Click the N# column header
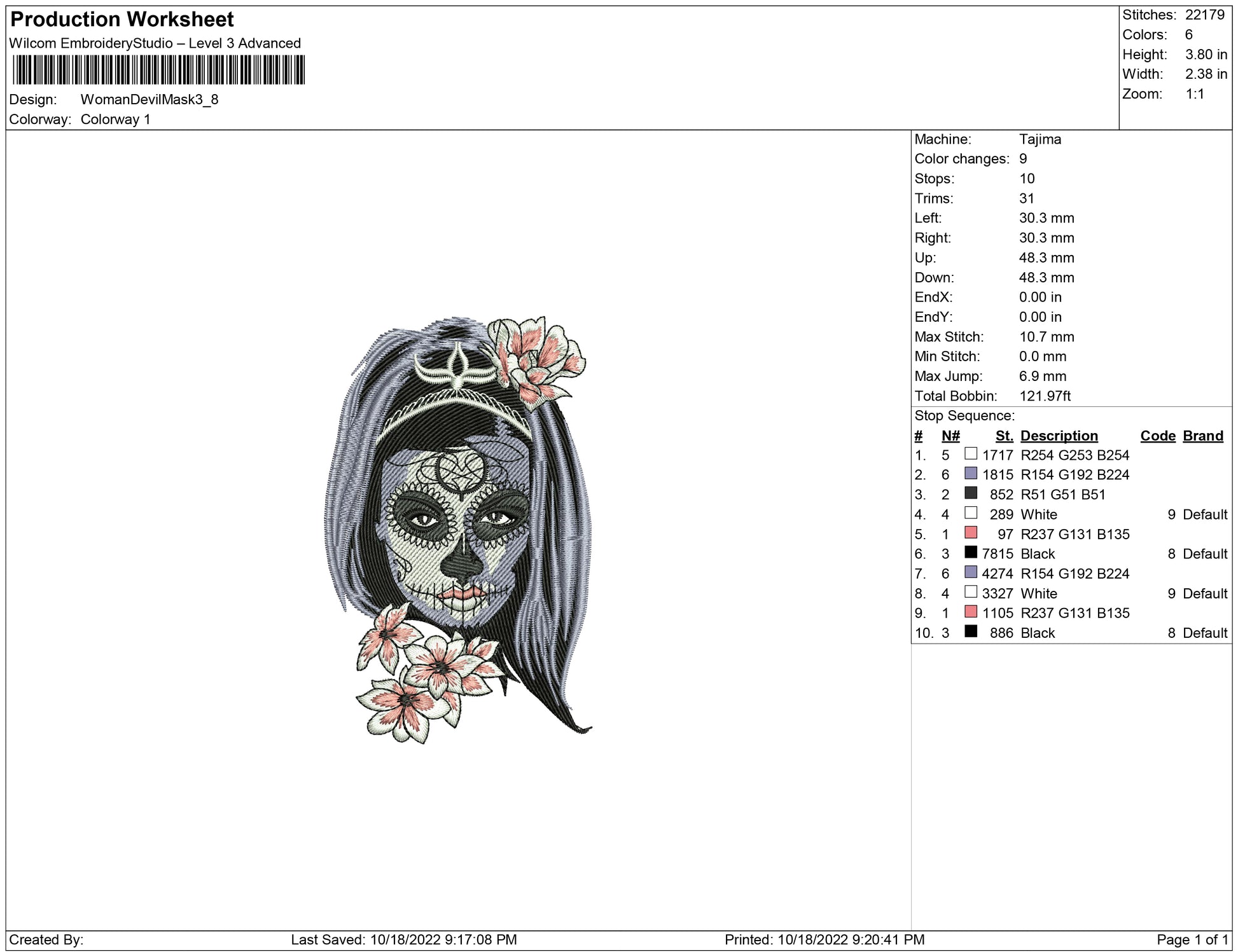 950,436
